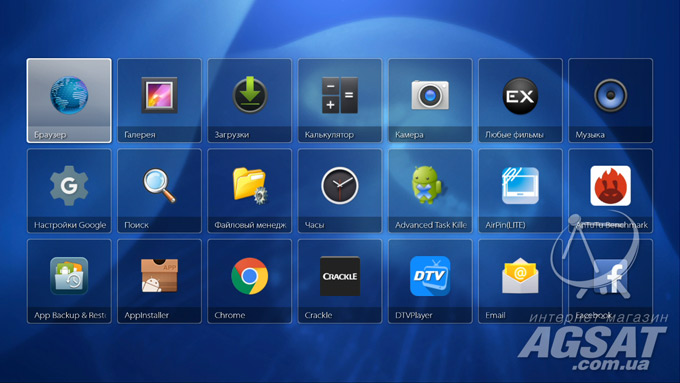Open the Калькулятор app
Screen dimensions: 680x383
pyautogui.click(x=340, y=101)
